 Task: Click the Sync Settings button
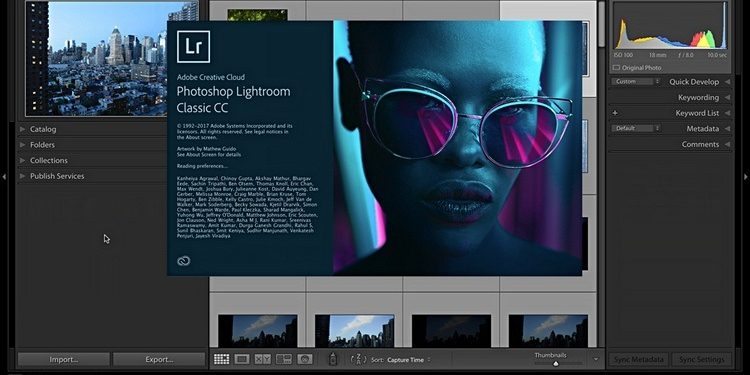click(702, 359)
